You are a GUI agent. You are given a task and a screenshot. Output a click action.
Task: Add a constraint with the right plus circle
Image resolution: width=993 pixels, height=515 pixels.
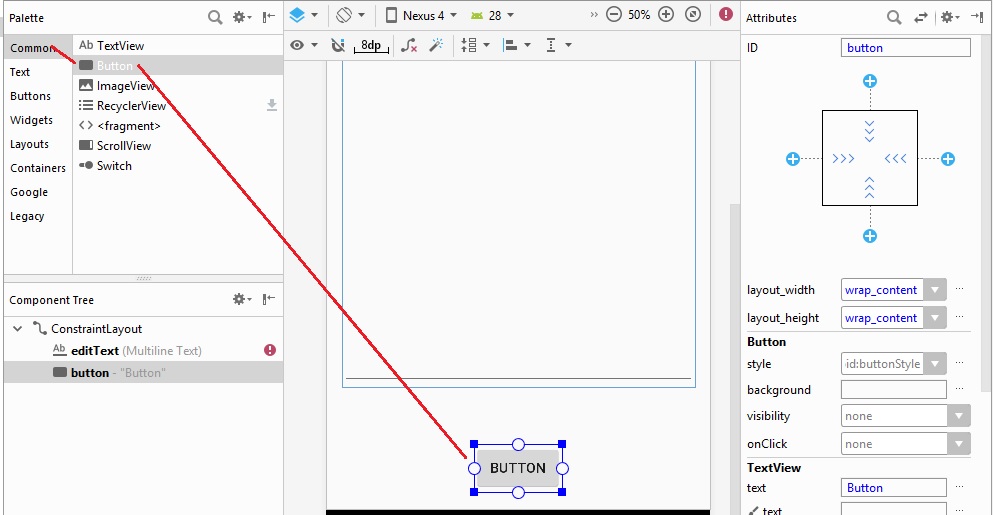click(948, 159)
